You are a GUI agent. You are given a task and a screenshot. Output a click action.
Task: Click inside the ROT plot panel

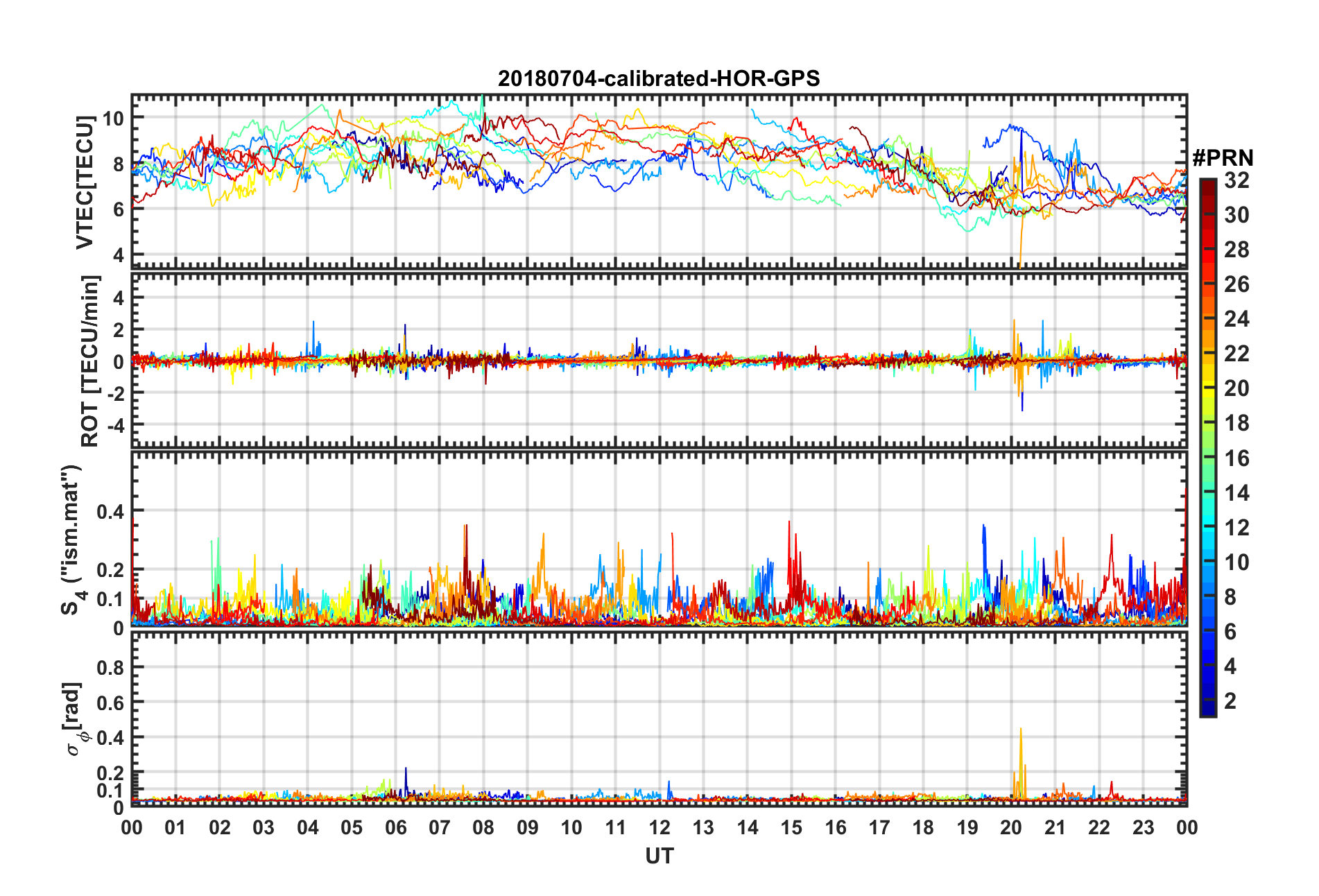659,360
